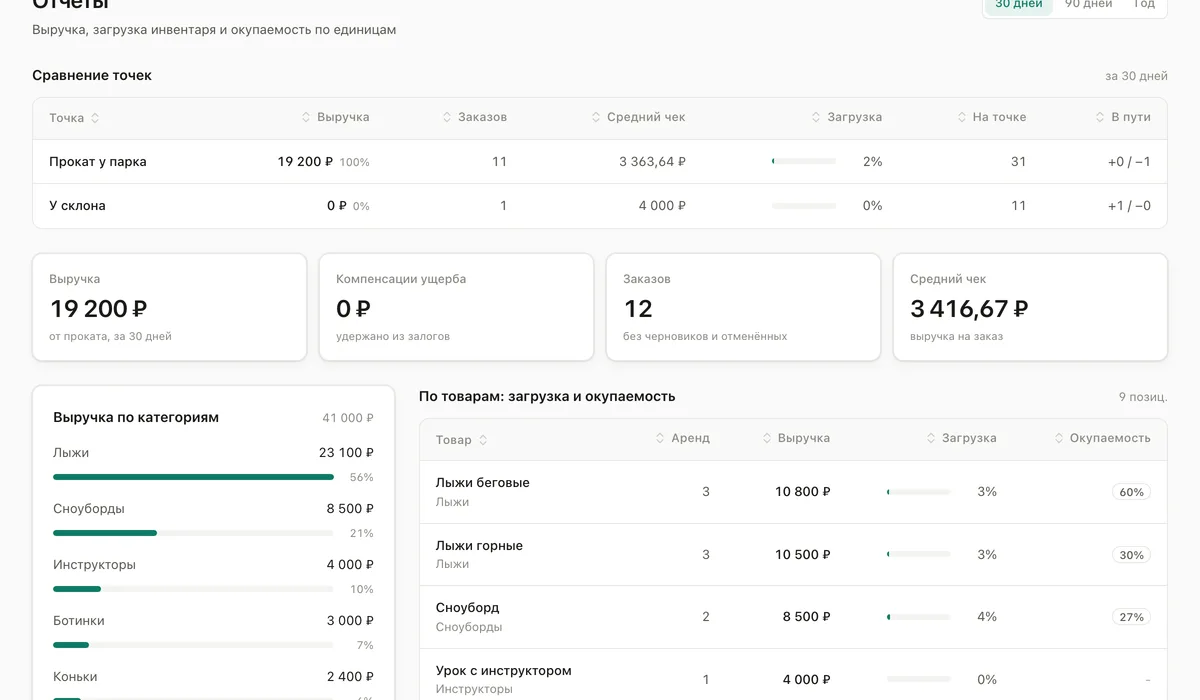
Task: Click the 10 800 ₽ product revenue value
Action: pyautogui.click(x=803, y=492)
